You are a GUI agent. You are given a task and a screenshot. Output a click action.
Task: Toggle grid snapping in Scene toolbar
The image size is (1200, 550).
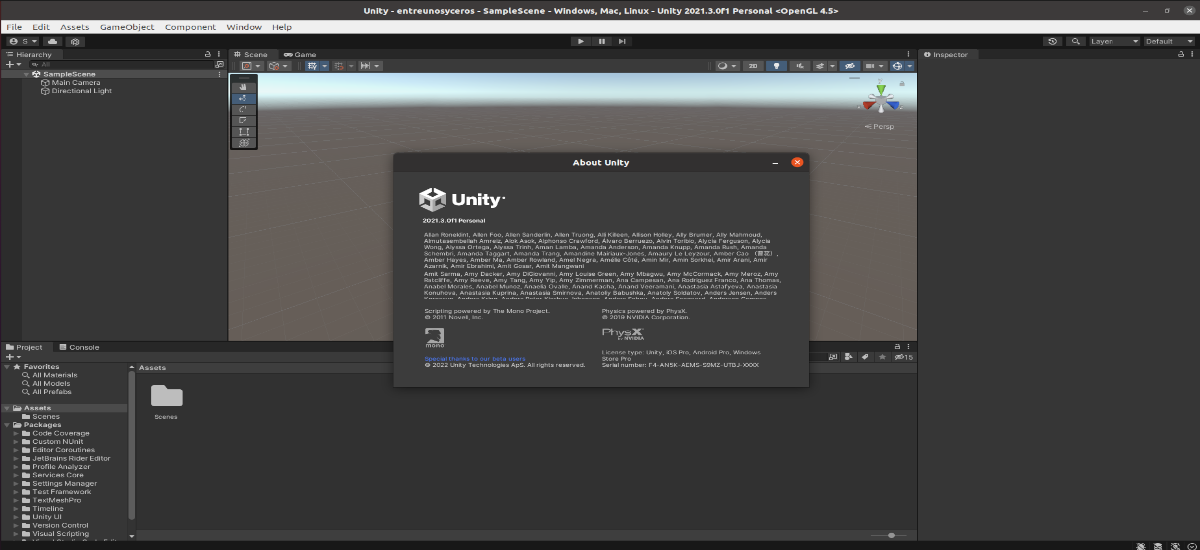[338, 66]
